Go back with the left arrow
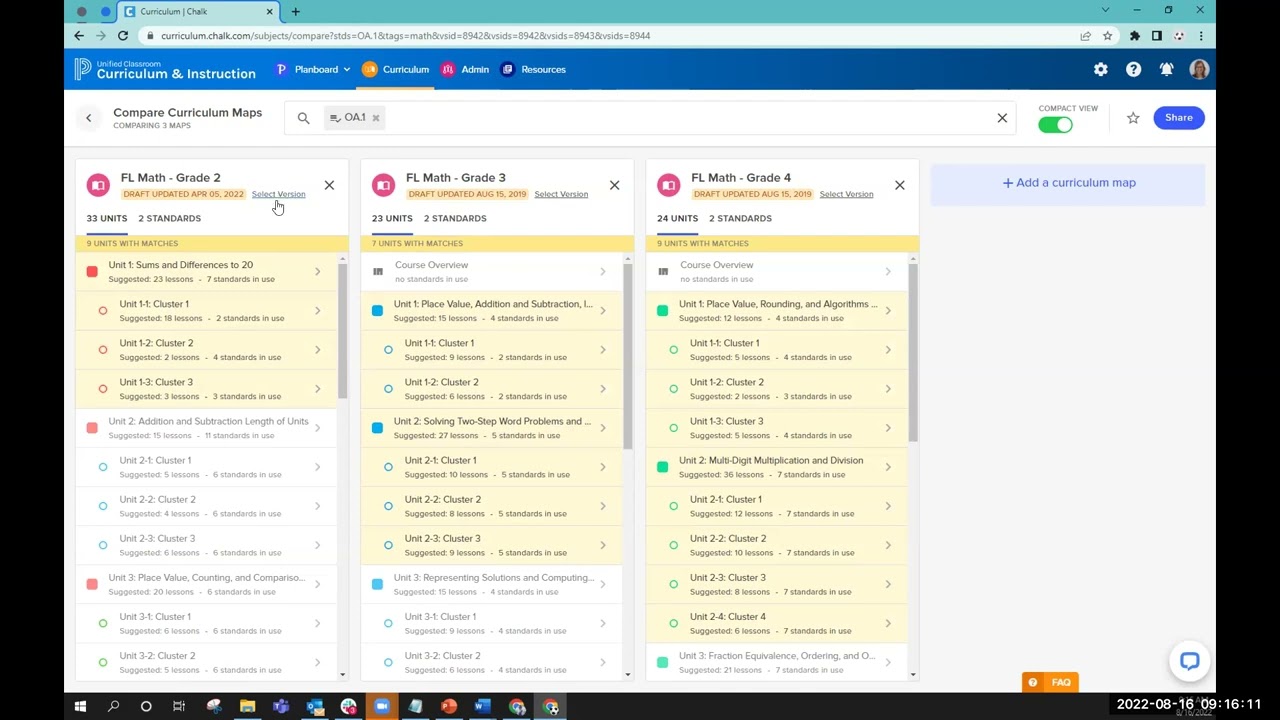 [88, 118]
